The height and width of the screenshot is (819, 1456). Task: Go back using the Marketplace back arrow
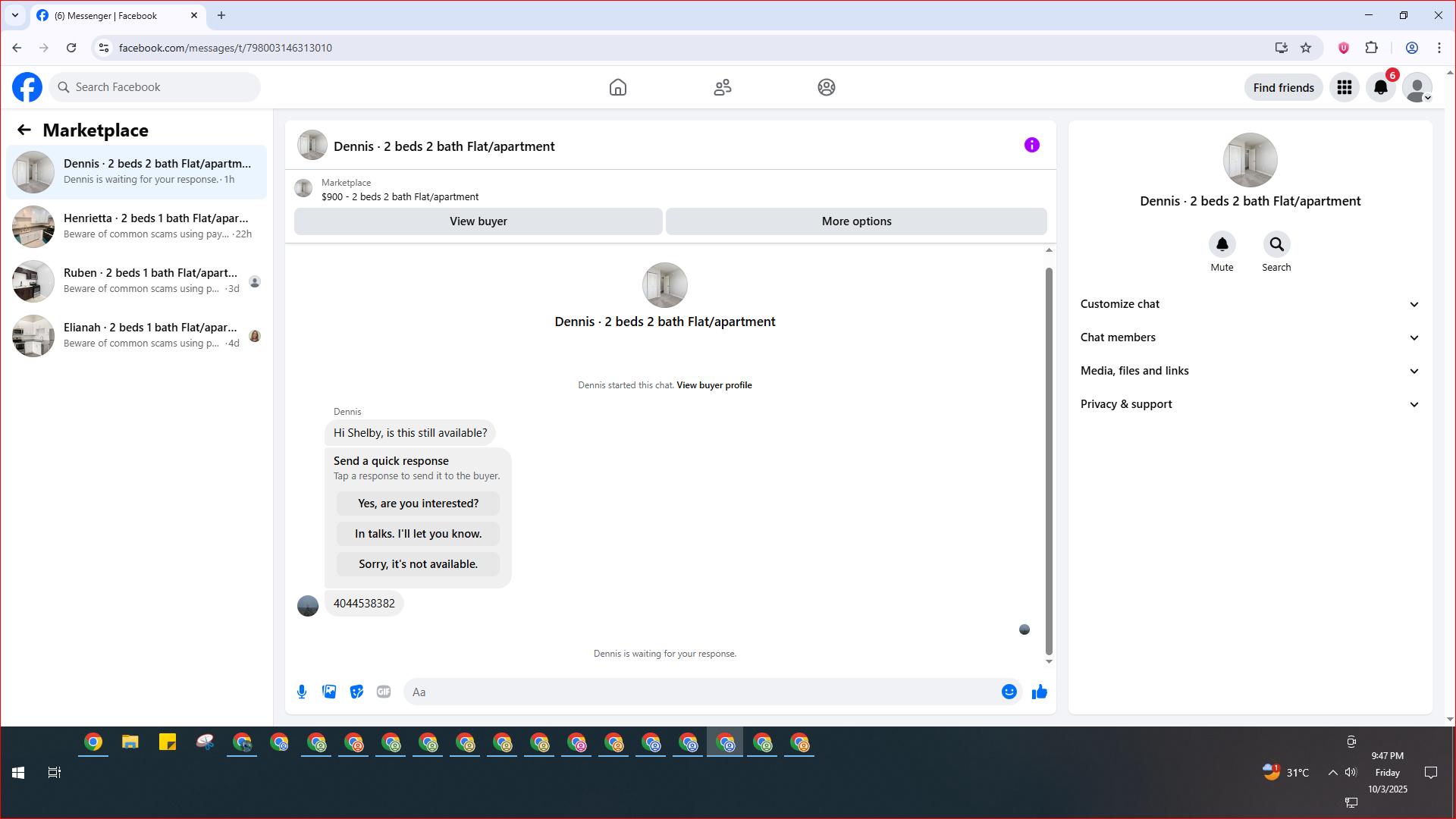point(24,130)
